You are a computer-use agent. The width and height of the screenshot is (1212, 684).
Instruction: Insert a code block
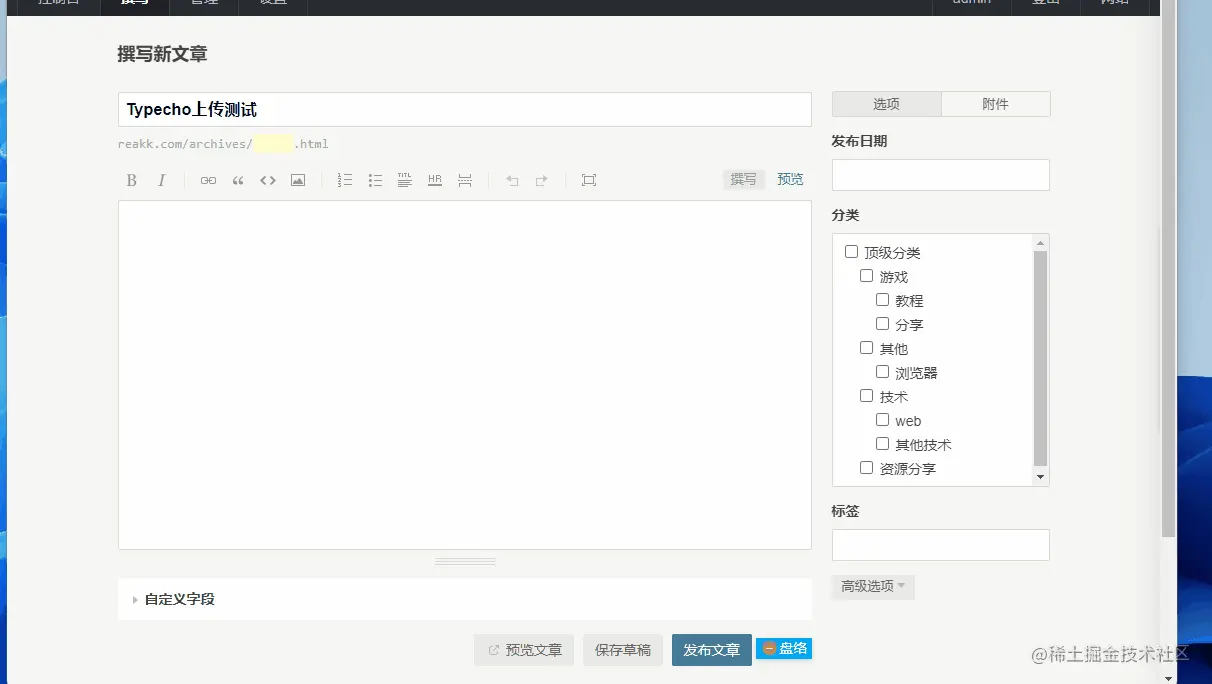pos(267,180)
